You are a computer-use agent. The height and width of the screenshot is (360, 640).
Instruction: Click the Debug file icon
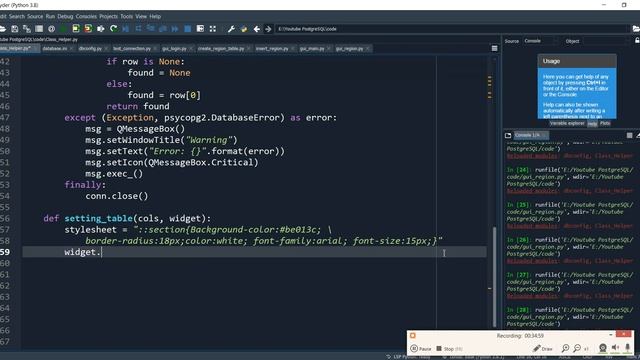point(126,29)
